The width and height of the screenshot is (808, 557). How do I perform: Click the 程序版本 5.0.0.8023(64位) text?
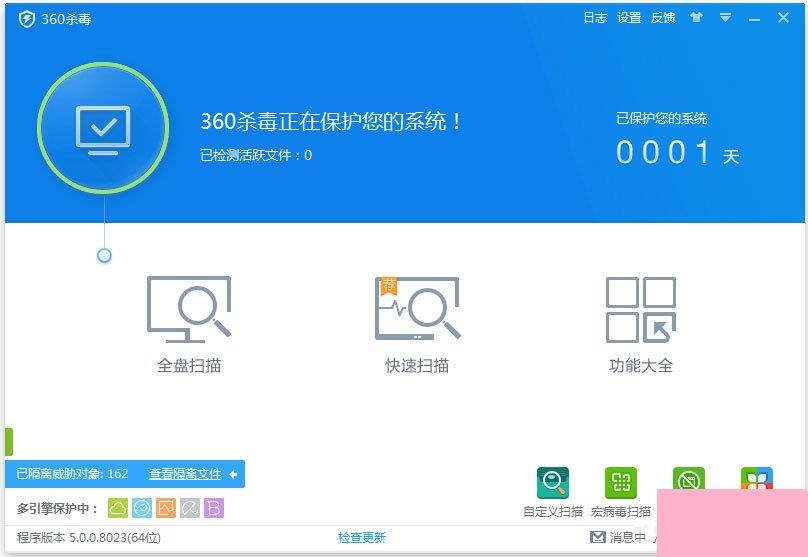89,537
